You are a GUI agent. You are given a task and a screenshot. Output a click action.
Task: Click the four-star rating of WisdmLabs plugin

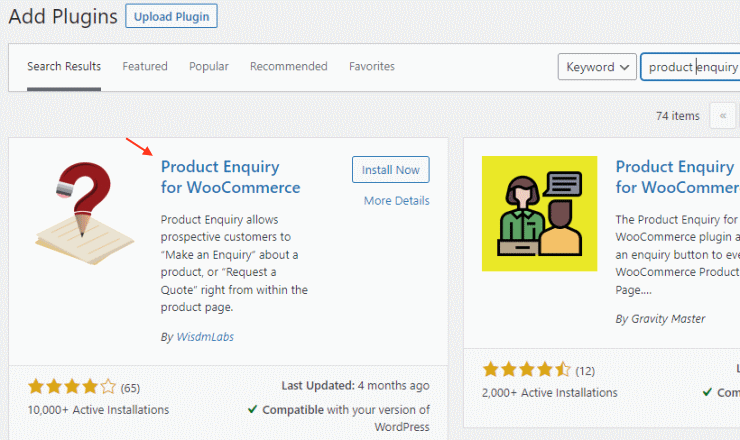[72, 387]
